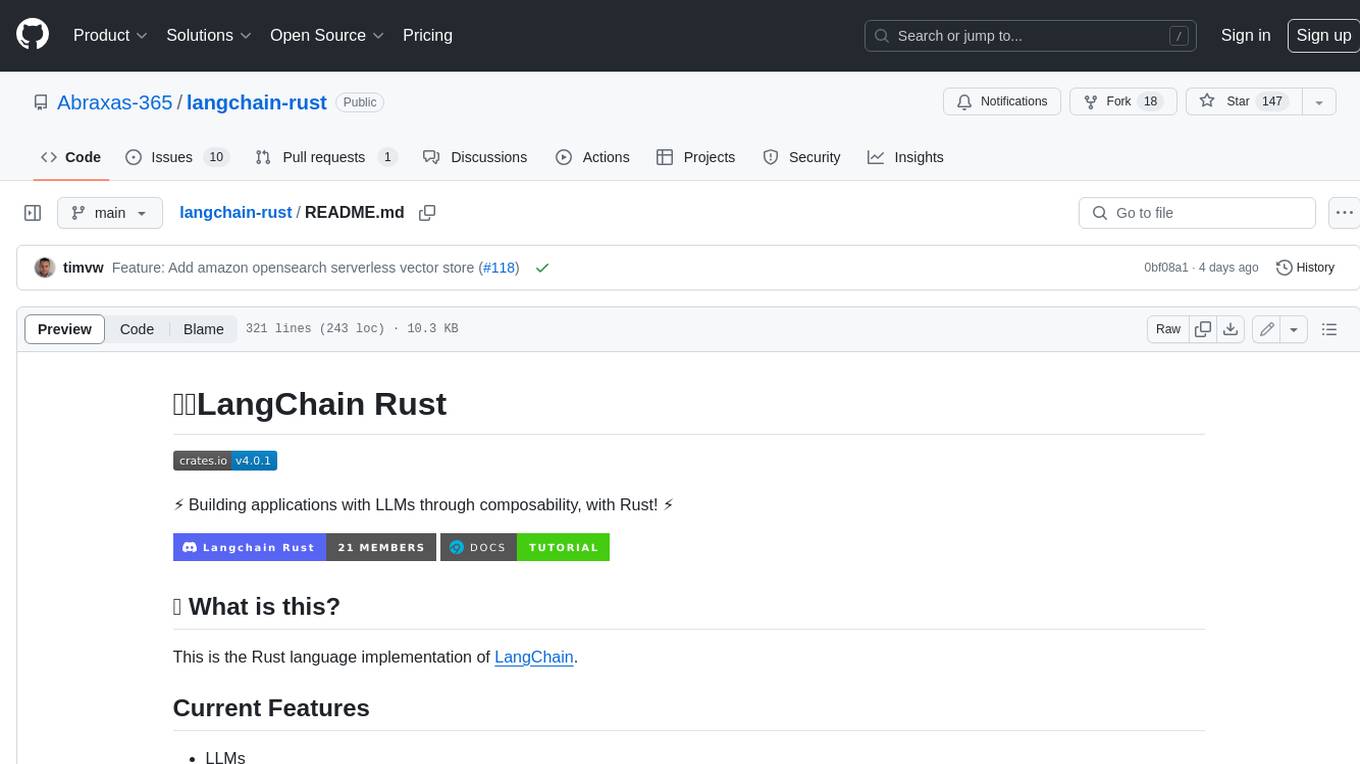The image size is (1360, 764).
Task: Open the commit message about amazon opensearch
Action: (293, 268)
